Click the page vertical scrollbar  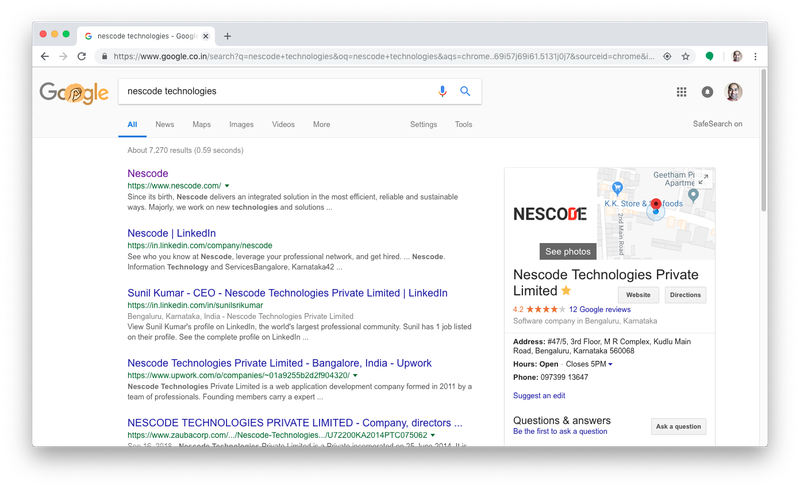pyautogui.click(x=763, y=140)
